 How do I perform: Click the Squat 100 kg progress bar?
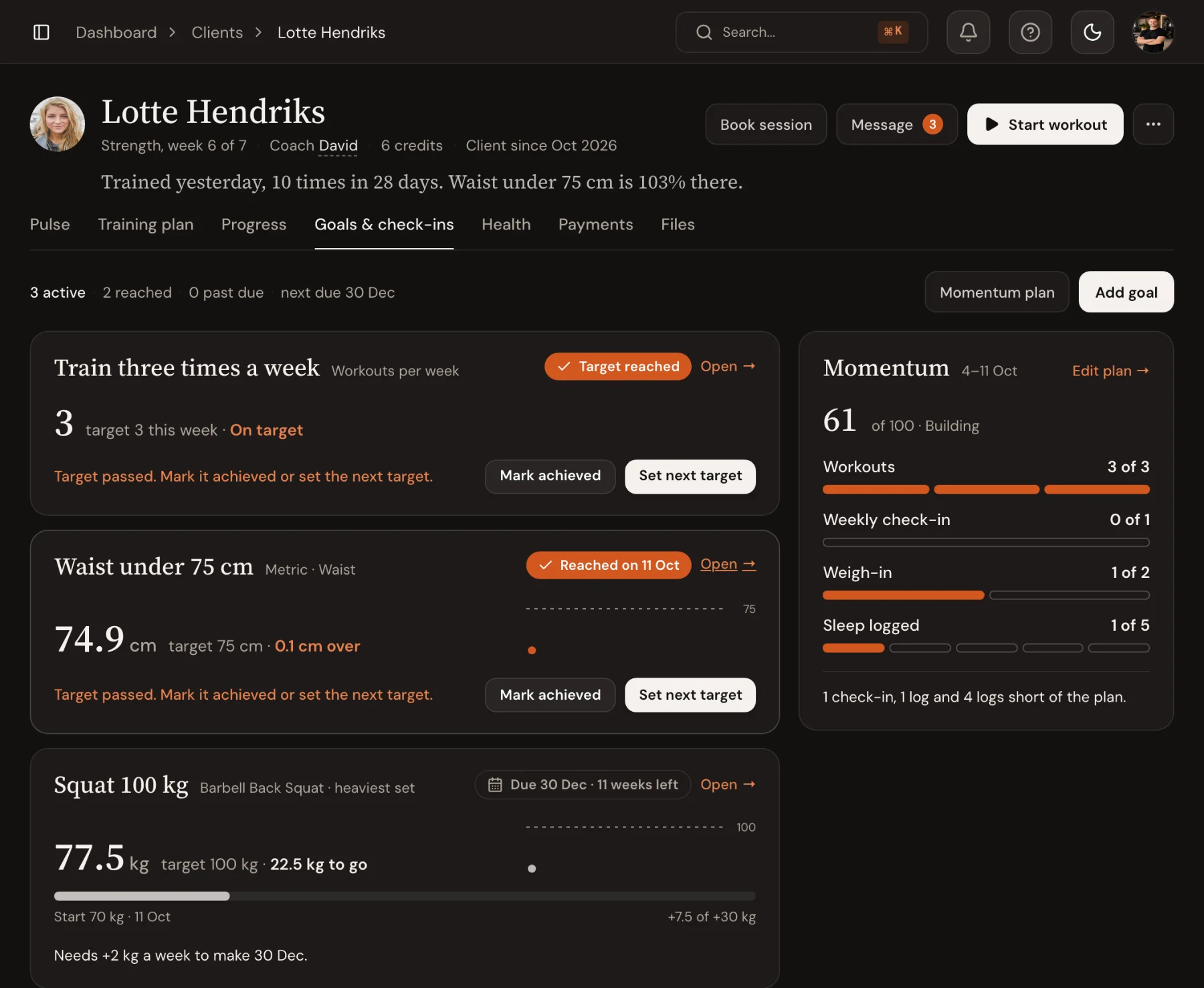(x=405, y=896)
